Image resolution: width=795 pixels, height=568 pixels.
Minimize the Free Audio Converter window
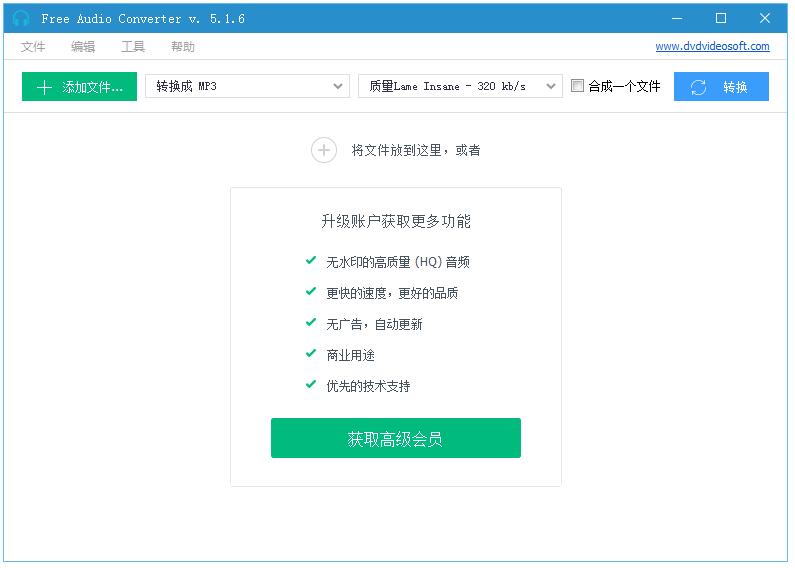[x=677, y=19]
